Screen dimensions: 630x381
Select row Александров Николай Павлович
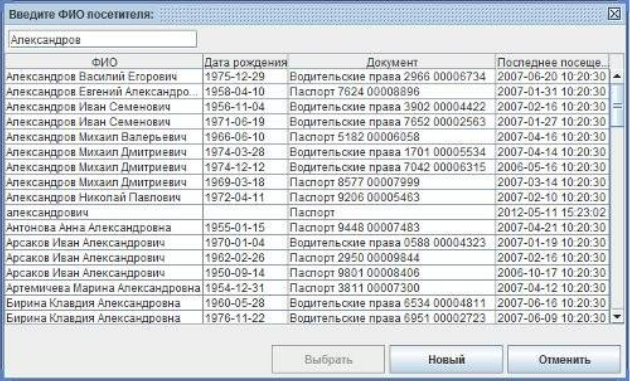[x=307, y=197]
